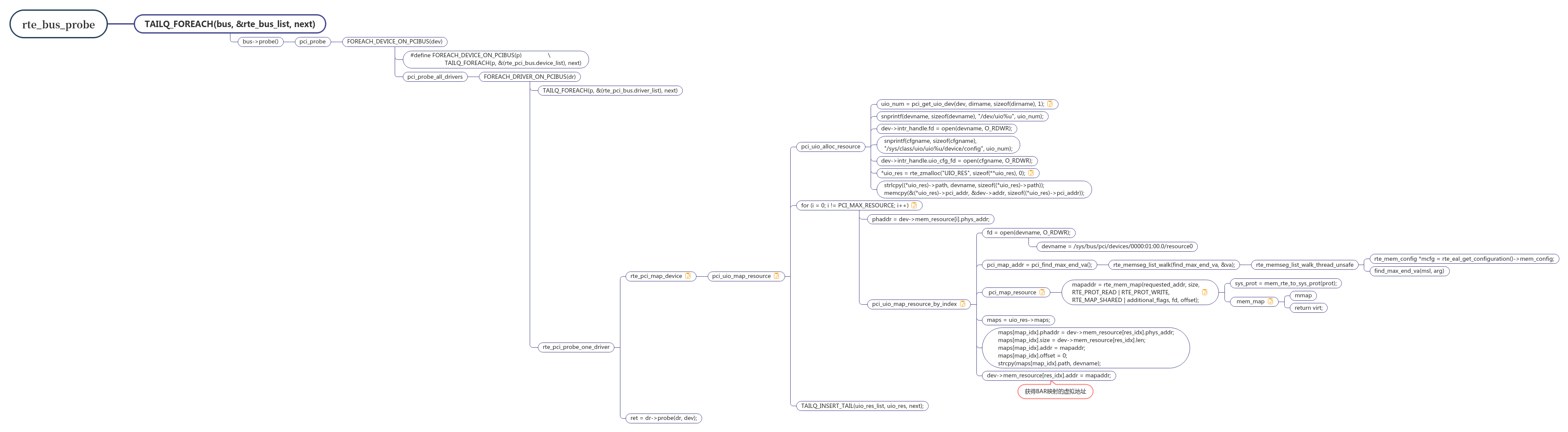Select the snprintf(devname, "/dev/uio%u") node
This screenshot has height=432, width=1568.
962,116
